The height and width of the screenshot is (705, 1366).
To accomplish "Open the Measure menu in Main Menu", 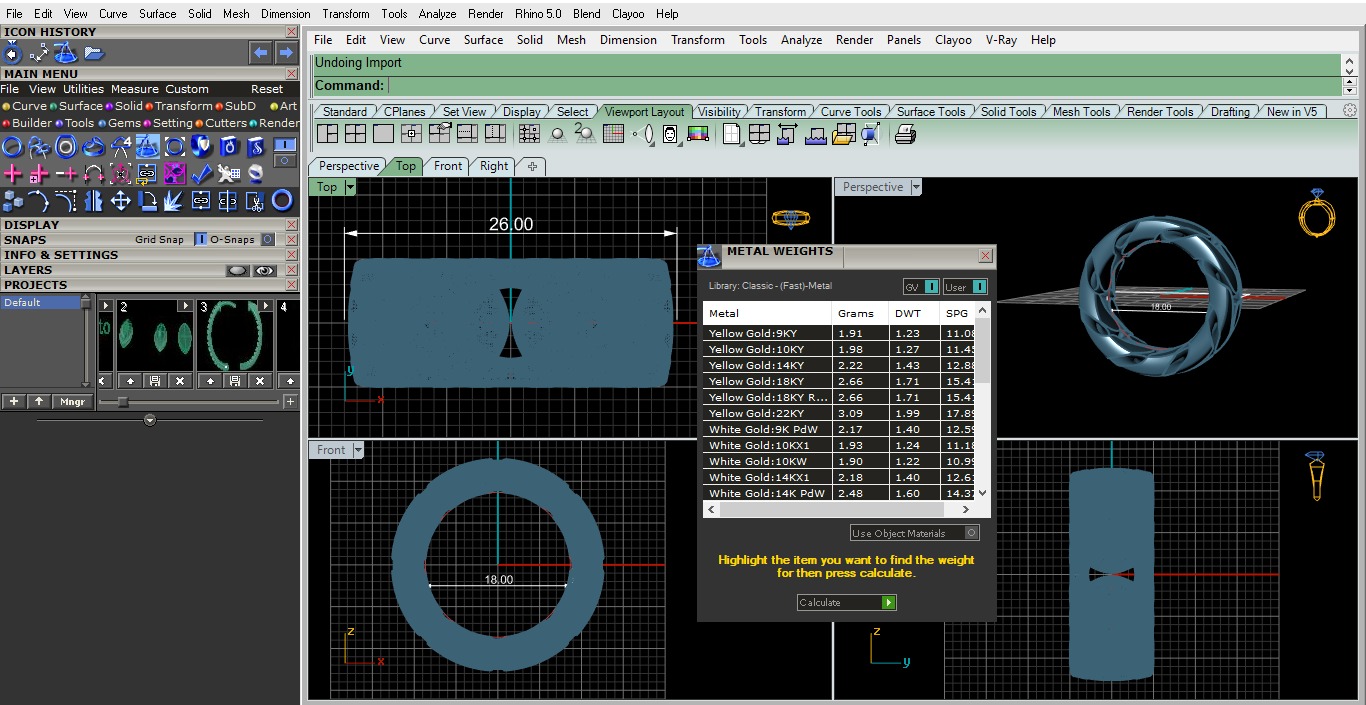I will 136,89.
